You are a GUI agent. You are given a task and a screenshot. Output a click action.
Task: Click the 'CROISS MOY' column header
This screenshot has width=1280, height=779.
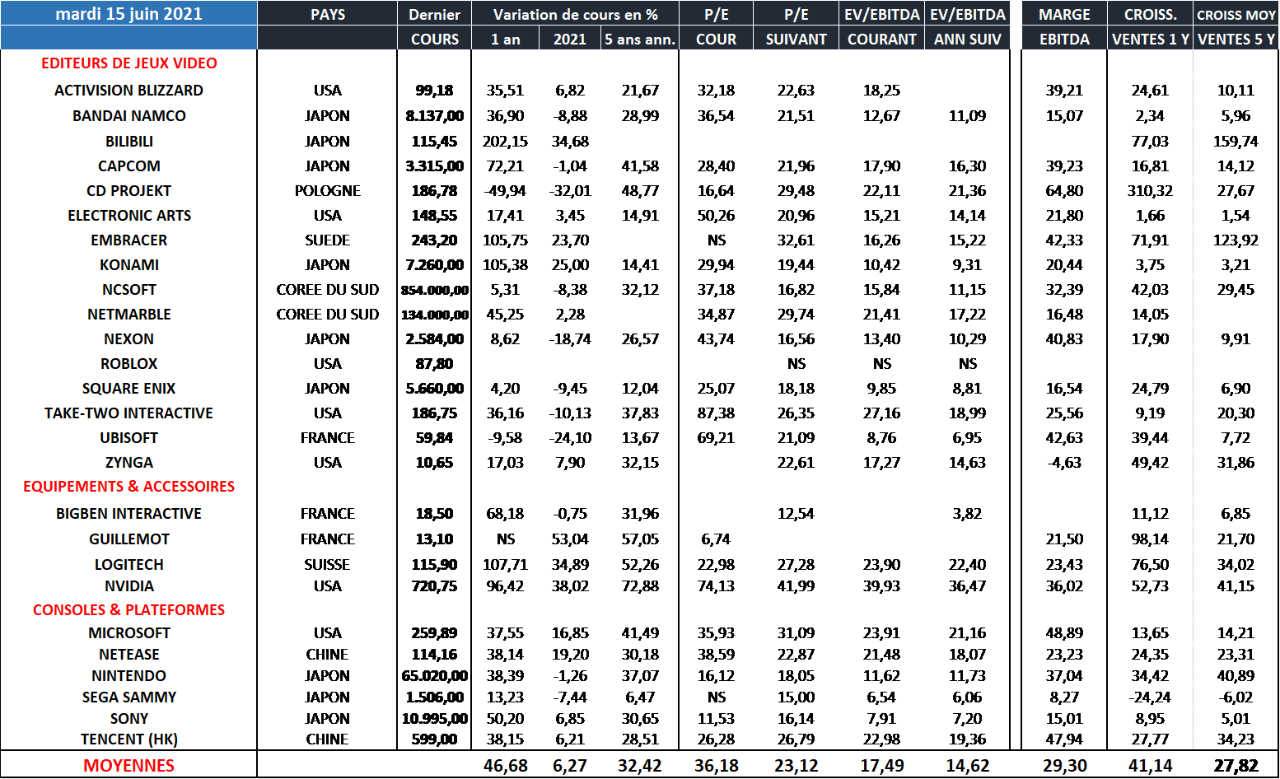tap(1236, 14)
